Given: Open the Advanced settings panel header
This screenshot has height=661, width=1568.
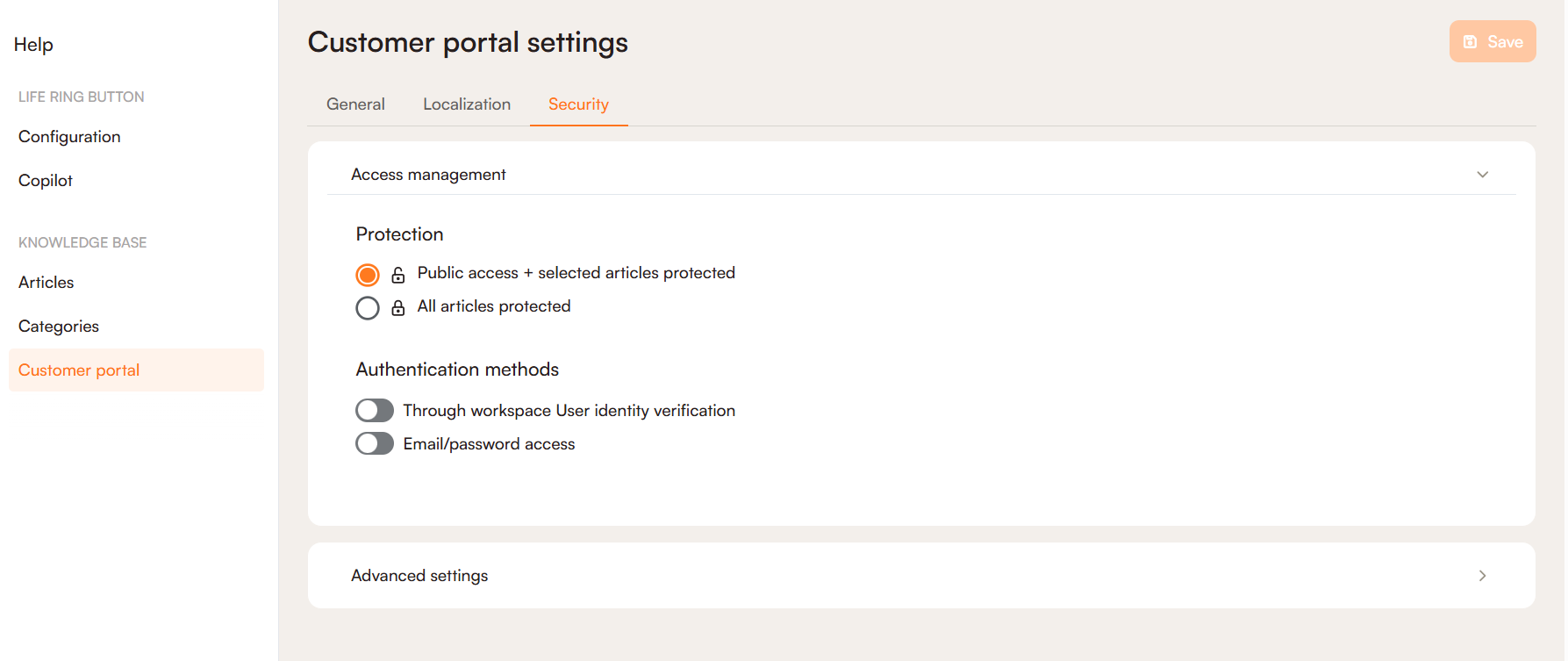Looking at the screenshot, I should pyautogui.click(x=419, y=576).
